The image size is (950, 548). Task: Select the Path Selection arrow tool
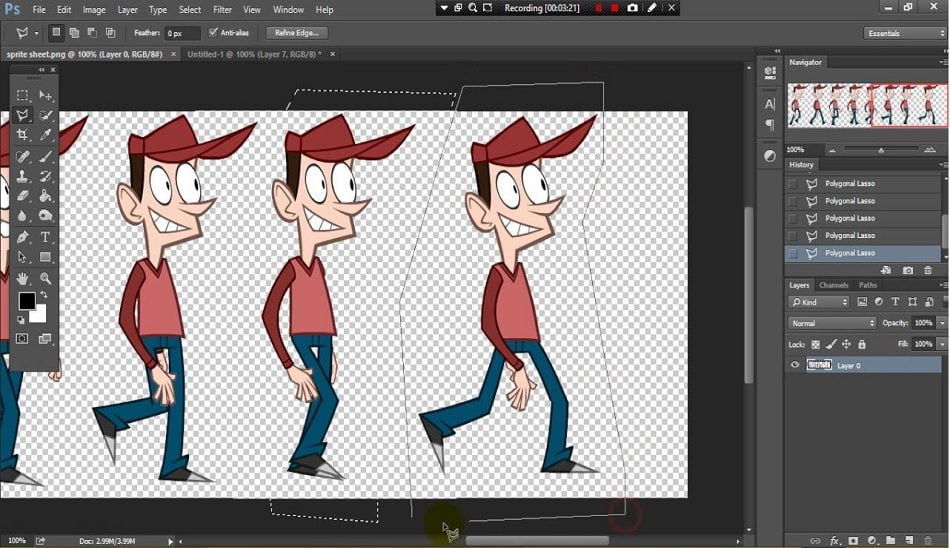coord(22,257)
